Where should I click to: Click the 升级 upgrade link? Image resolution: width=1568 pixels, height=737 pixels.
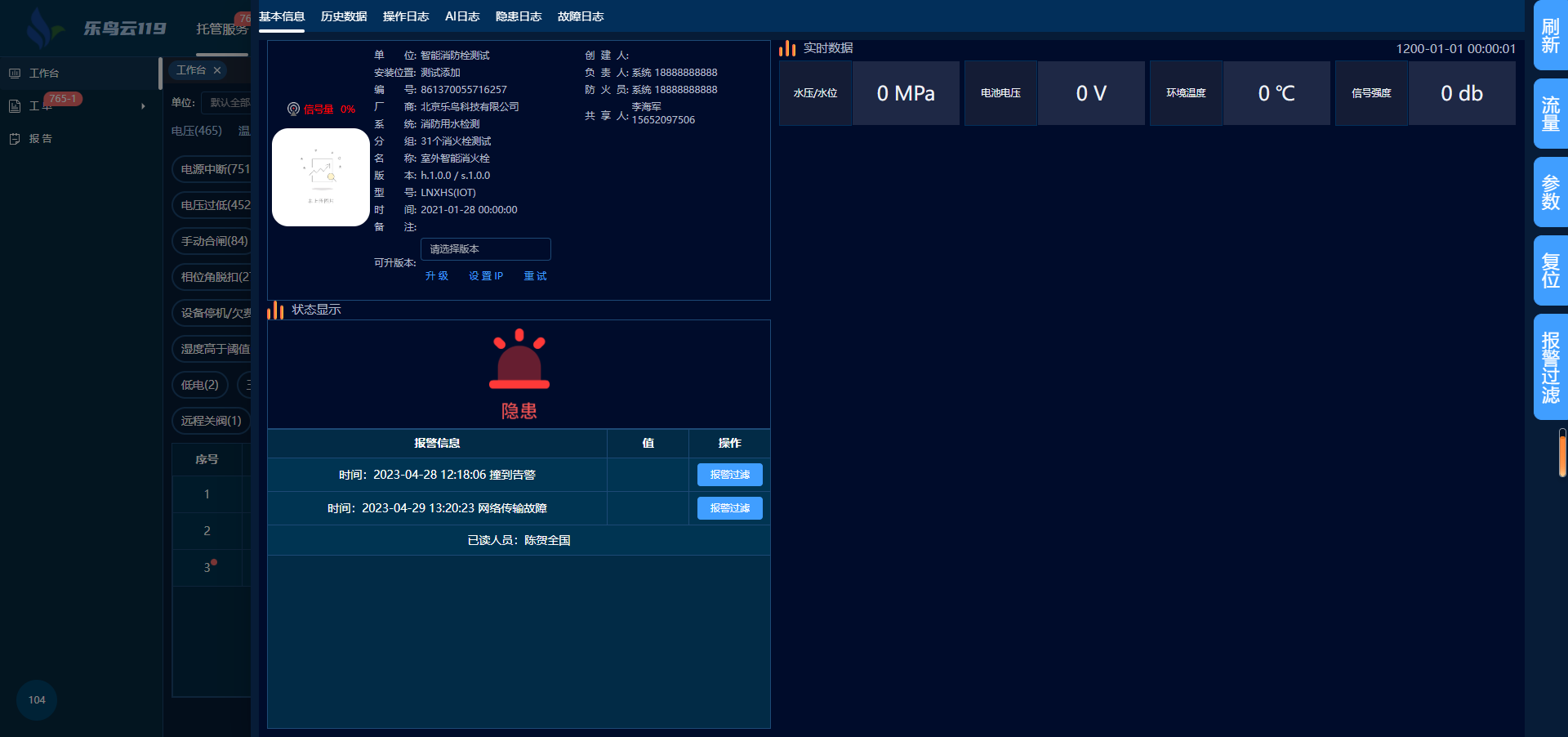tap(437, 276)
